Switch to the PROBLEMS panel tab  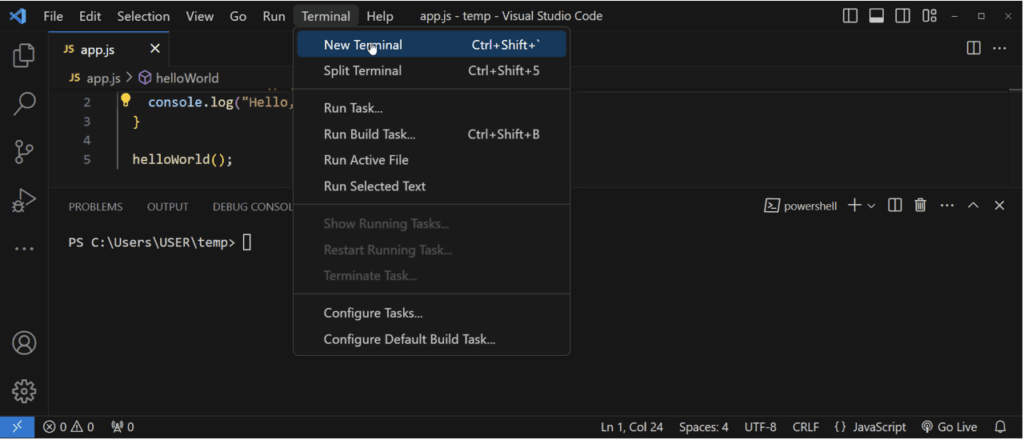click(x=96, y=207)
